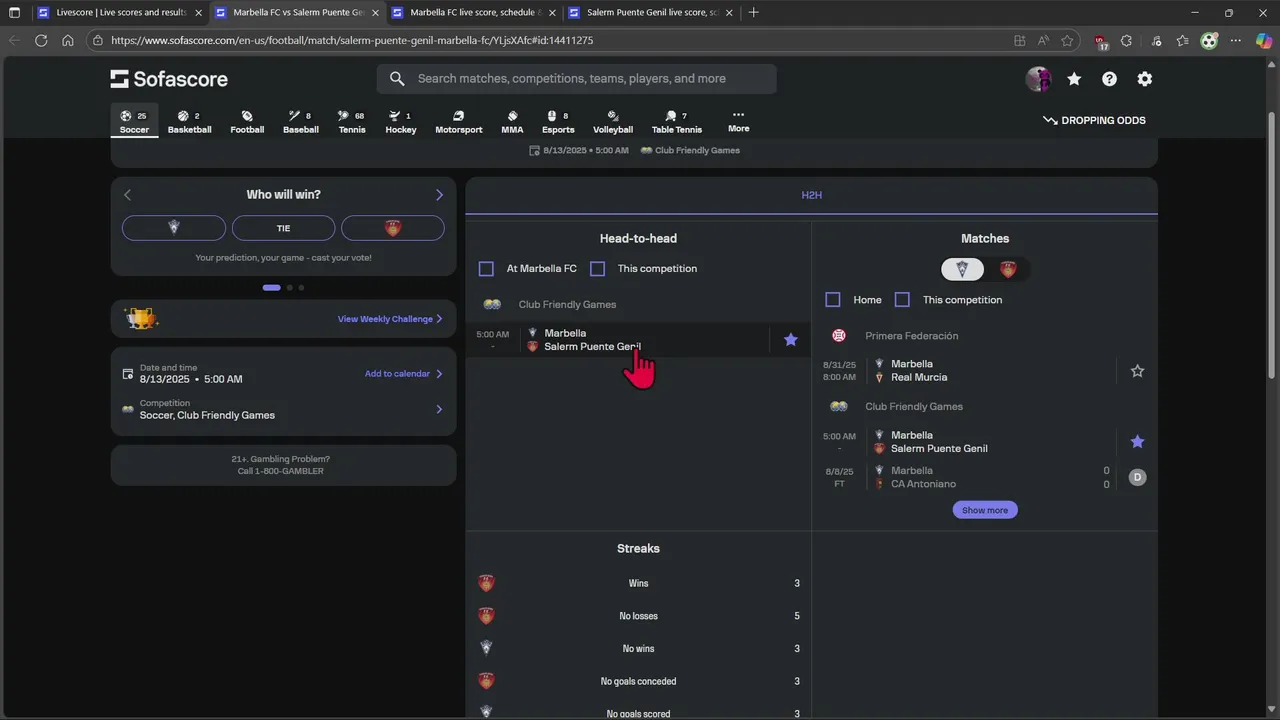1280x720 pixels.
Task: Select the Hockey sport tab
Action: (400, 122)
